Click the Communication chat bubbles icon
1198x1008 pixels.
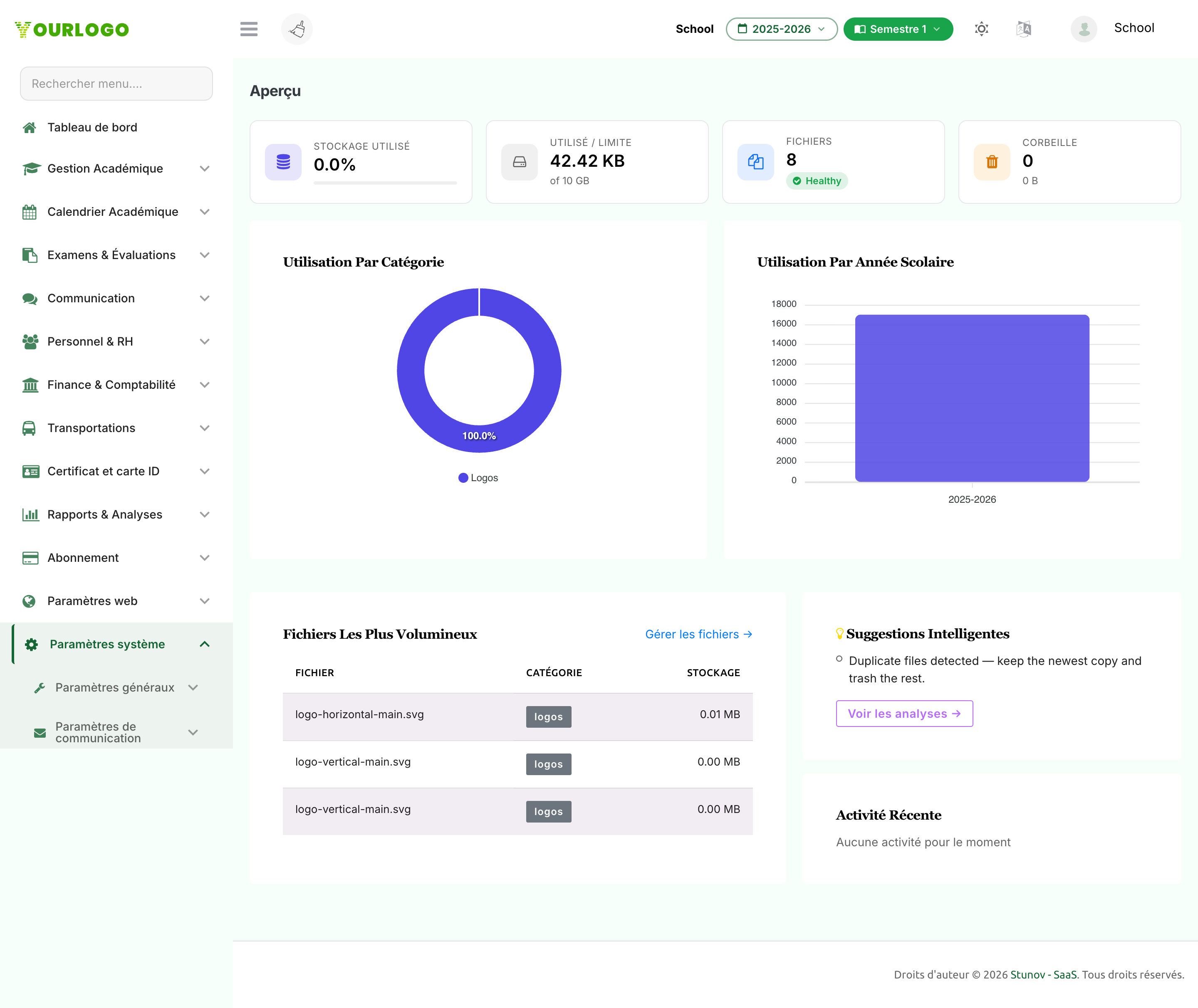tap(30, 298)
